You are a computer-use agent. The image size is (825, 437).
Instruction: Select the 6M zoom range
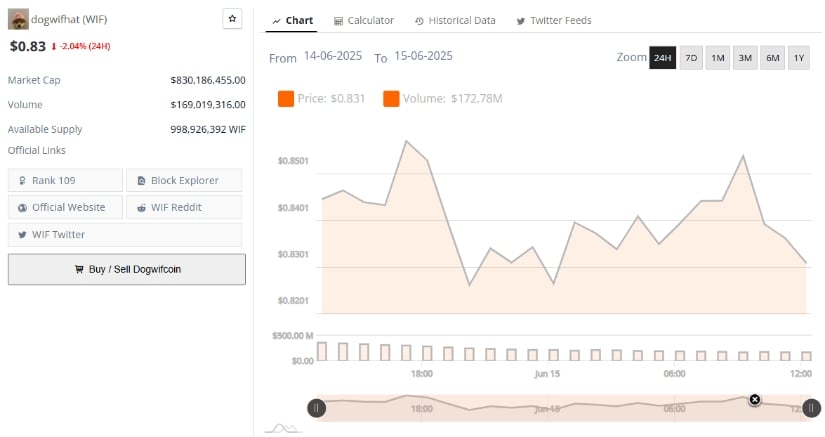pos(772,58)
